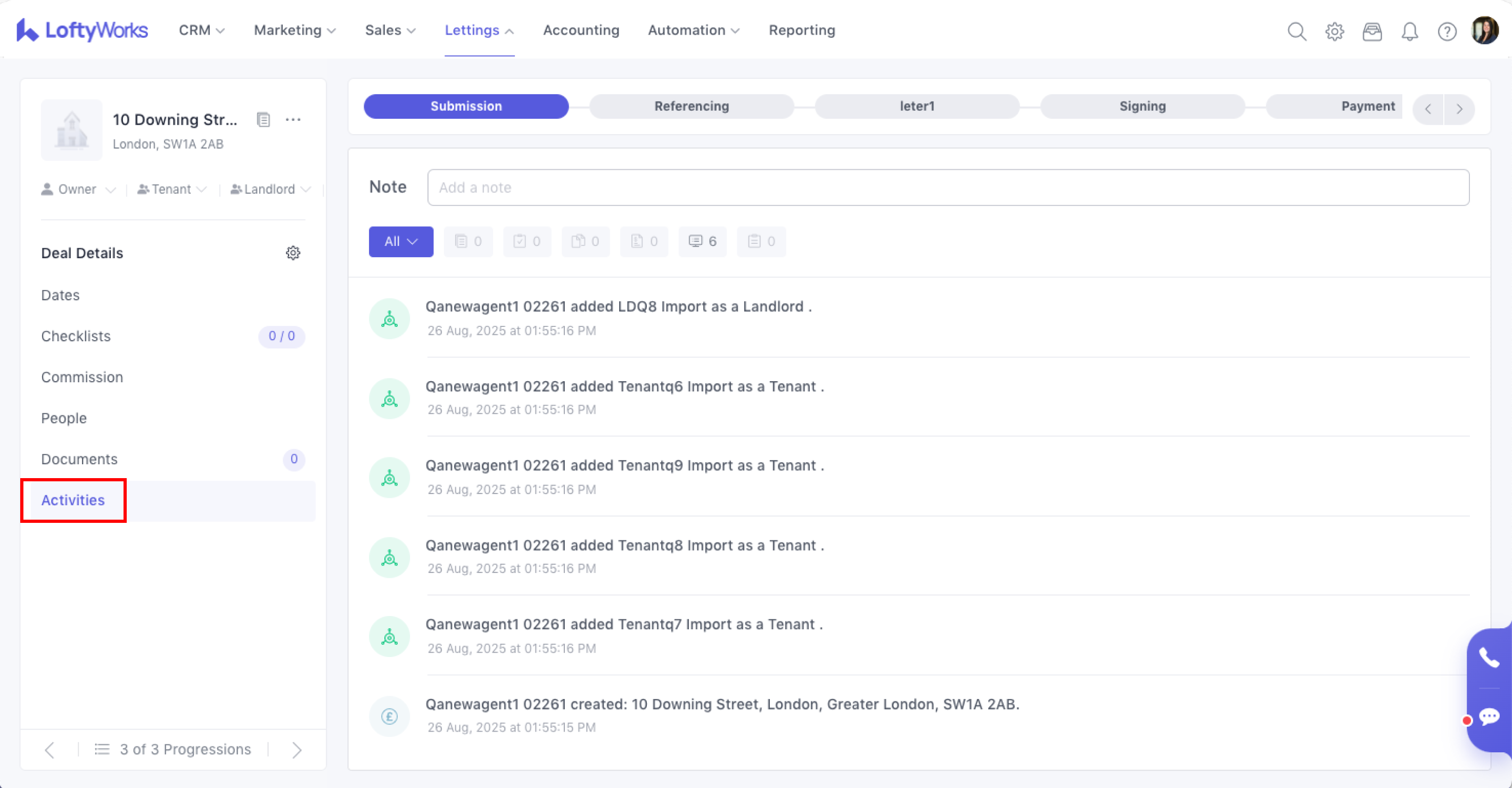Filter activities by the 6-count system log
The width and height of the screenshot is (1512, 788).
[x=703, y=241]
